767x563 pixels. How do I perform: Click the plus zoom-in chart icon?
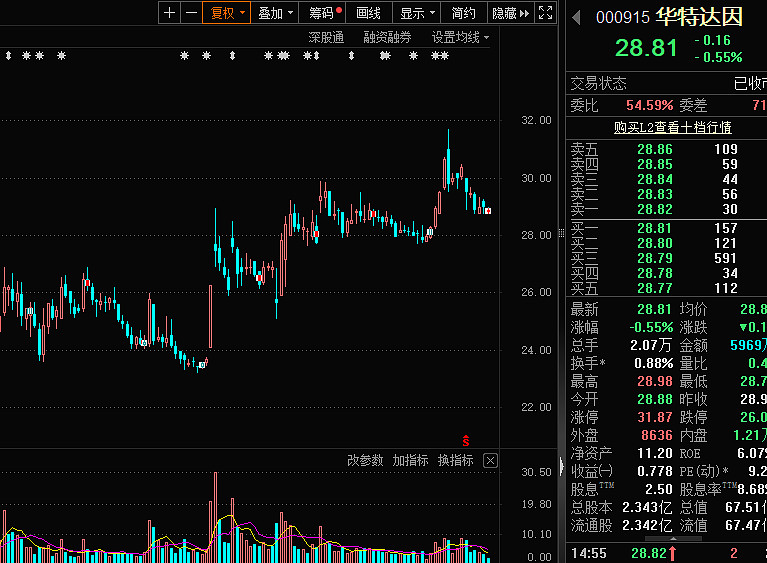click(x=169, y=13)
